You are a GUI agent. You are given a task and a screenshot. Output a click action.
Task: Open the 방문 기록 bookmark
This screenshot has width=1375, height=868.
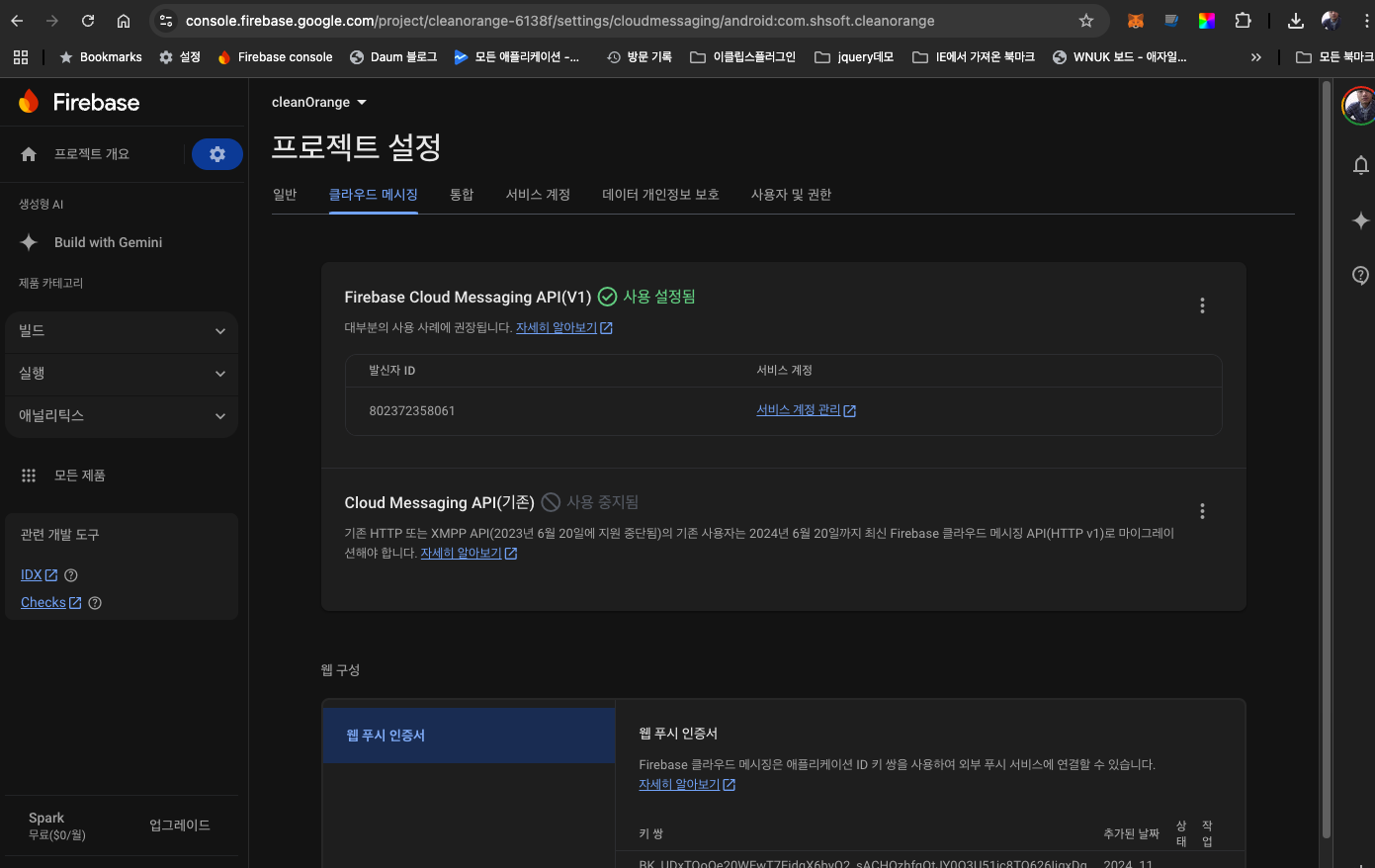click(x=640, y=57)
